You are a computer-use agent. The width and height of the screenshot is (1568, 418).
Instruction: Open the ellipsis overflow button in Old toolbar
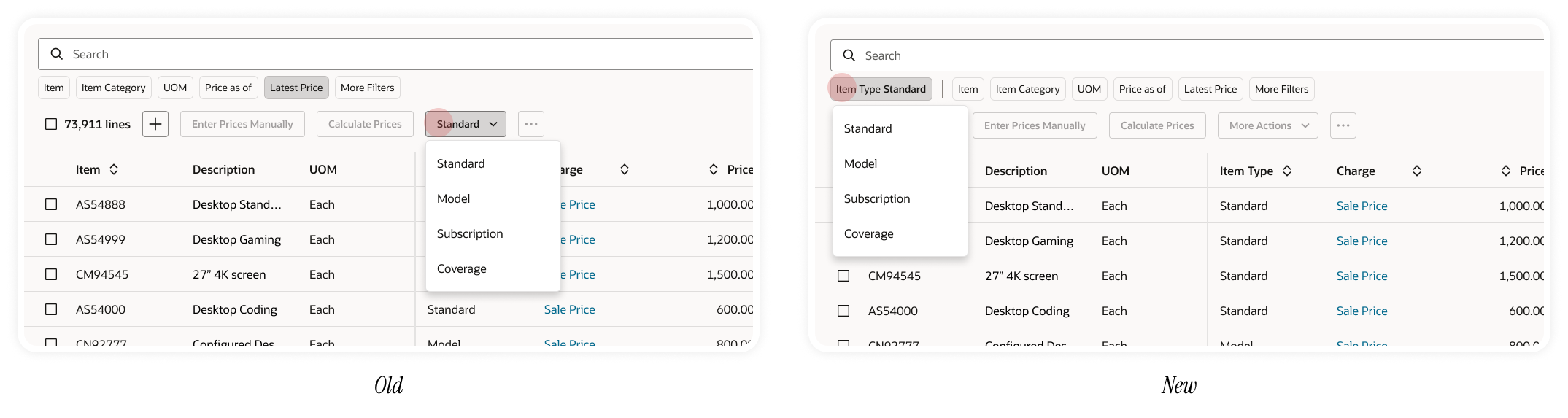pyautogui.click(x=531, y=124)
